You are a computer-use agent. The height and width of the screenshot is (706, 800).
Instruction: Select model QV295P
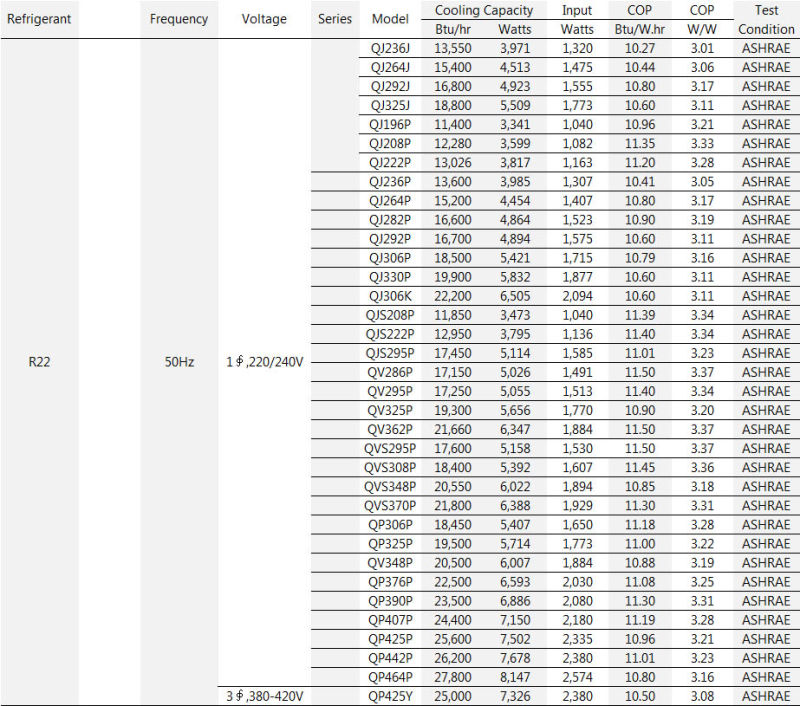pyautogui.click(x=390, y=391)
